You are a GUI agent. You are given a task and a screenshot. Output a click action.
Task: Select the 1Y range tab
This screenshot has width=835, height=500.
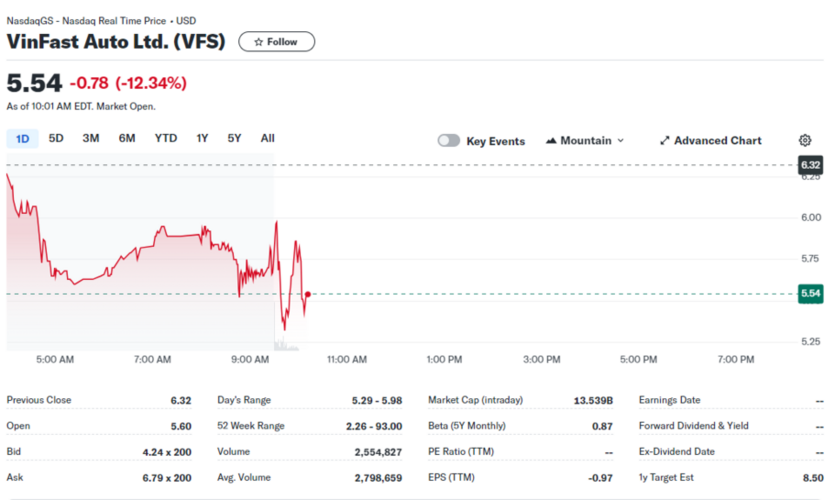click(x=202, y=138)
